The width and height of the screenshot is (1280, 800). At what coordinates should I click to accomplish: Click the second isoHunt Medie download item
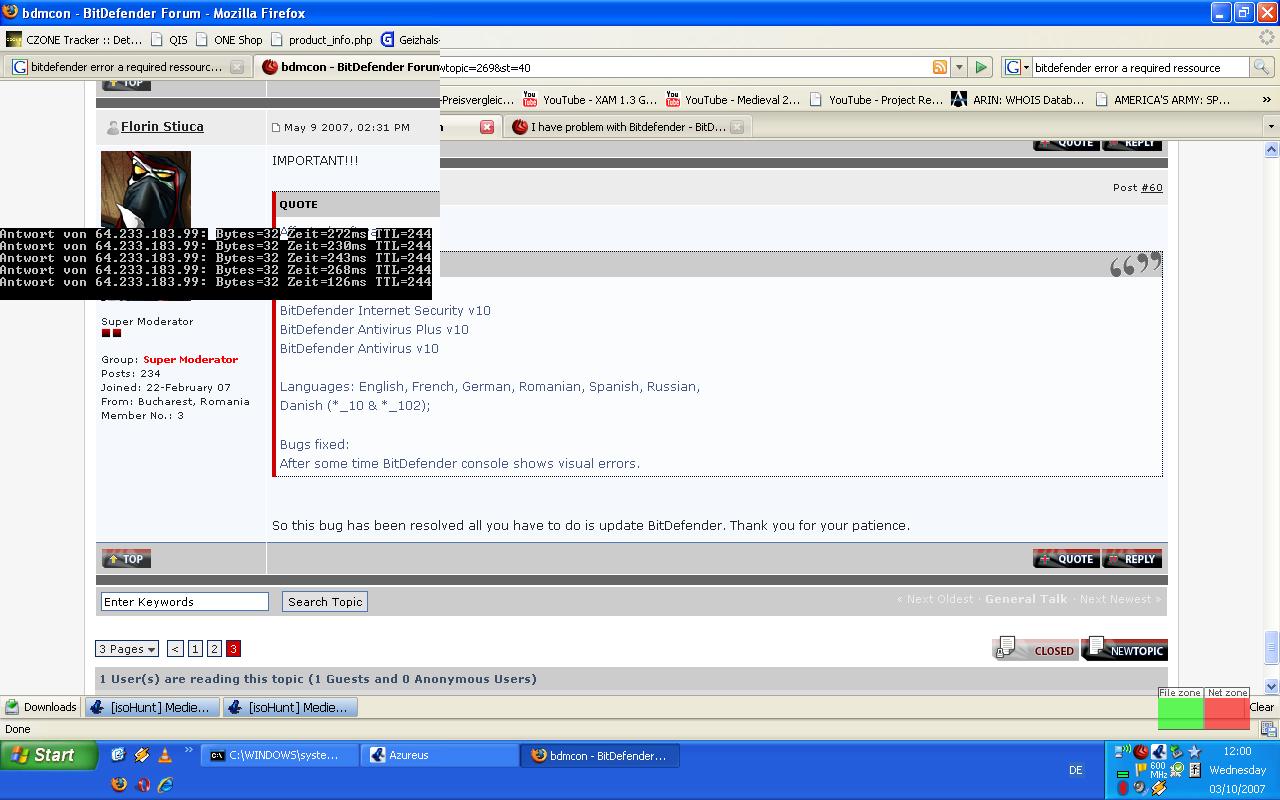pyautogui.click(x=291, y=707)
